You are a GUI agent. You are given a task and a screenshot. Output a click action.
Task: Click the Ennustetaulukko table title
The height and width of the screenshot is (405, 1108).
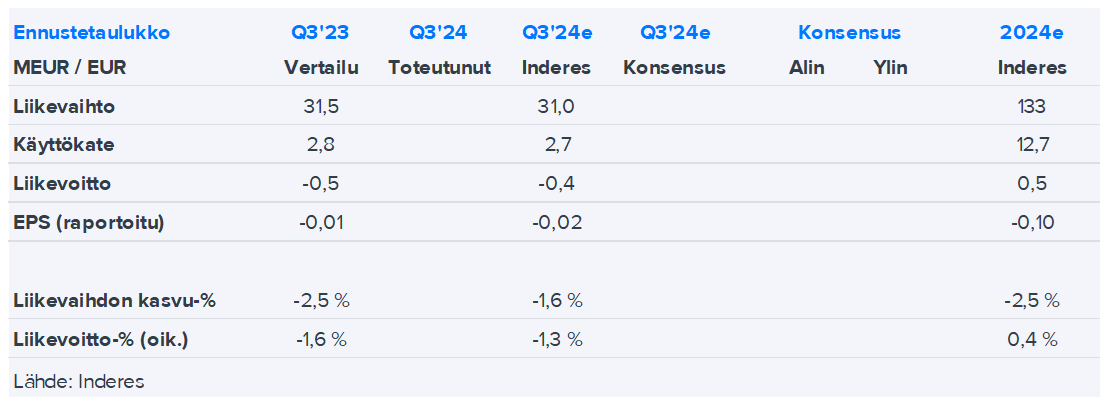77,33
